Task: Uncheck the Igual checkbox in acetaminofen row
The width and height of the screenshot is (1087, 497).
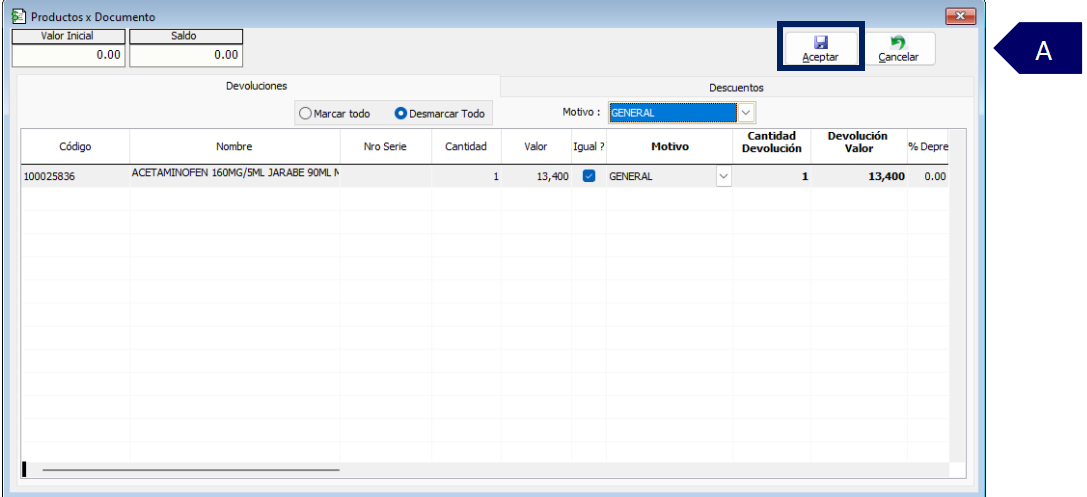Action: pyautogui.click(x=589, y=176)
